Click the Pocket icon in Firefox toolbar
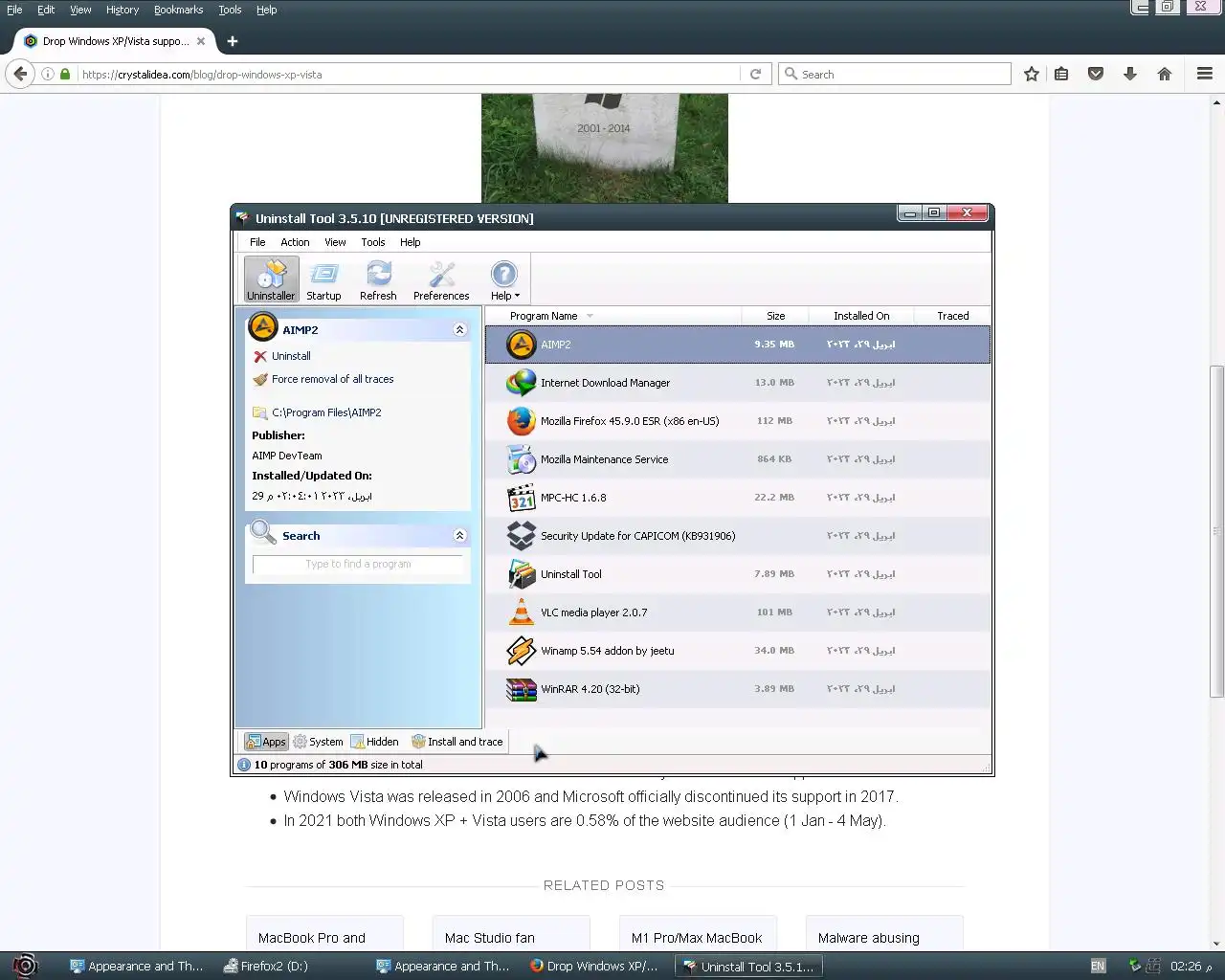Image resolution: width=1225 pixels, height=980 pixels. coord(1096,74)
